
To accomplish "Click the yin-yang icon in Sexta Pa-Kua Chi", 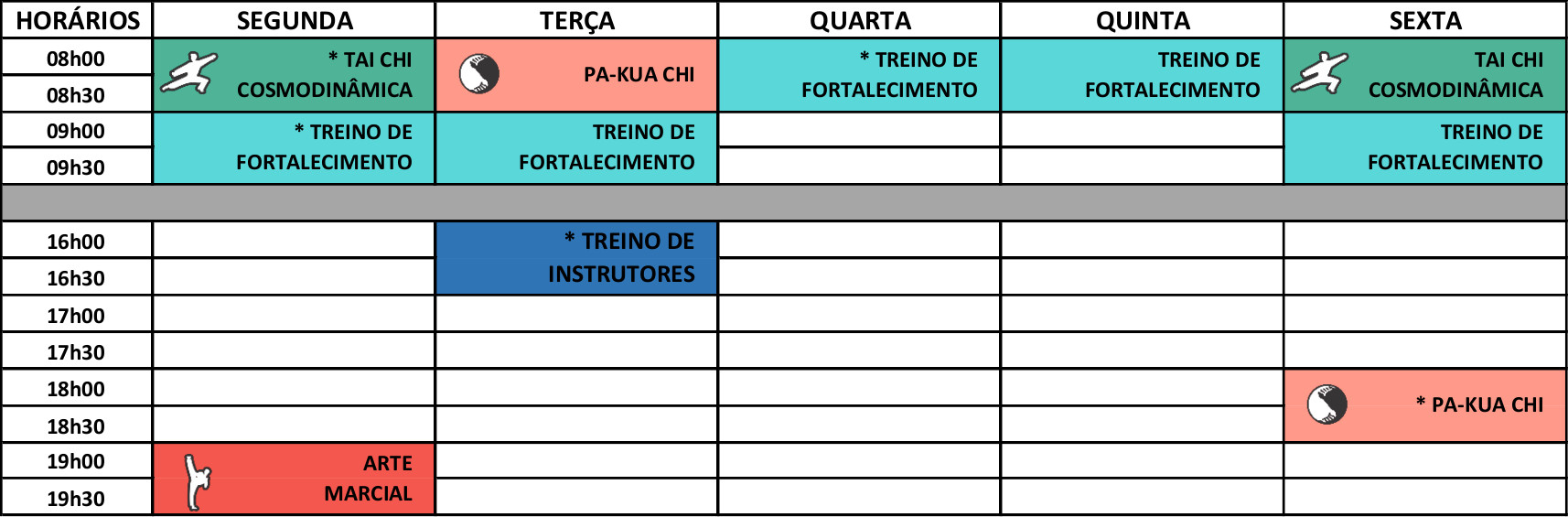I will (1327, 404).
